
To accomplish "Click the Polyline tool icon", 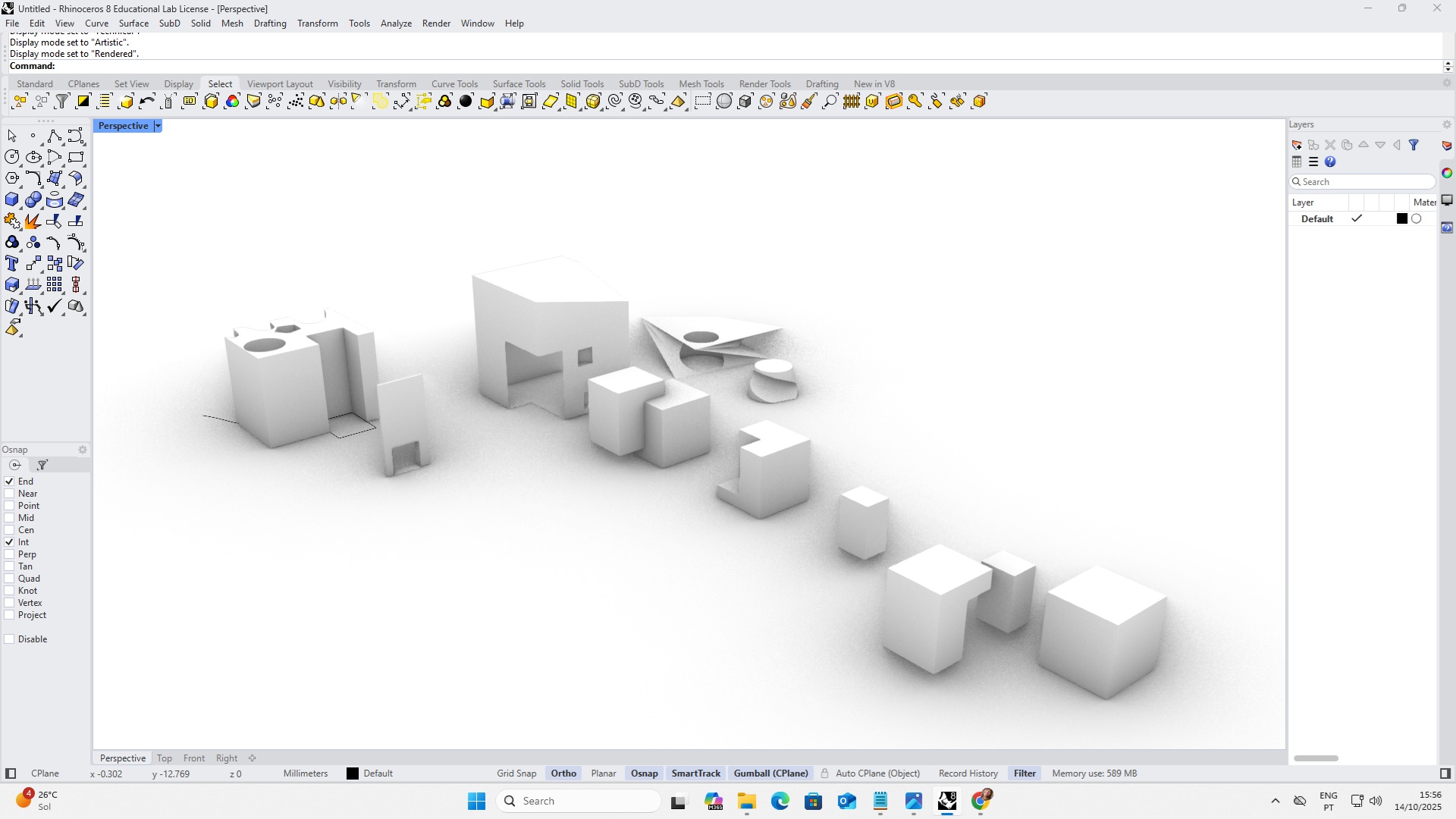I will pos(54,136).
